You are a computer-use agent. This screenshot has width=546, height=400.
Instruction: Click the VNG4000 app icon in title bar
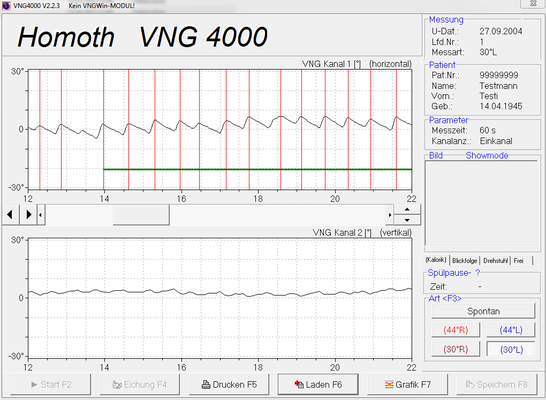point(6,5)
